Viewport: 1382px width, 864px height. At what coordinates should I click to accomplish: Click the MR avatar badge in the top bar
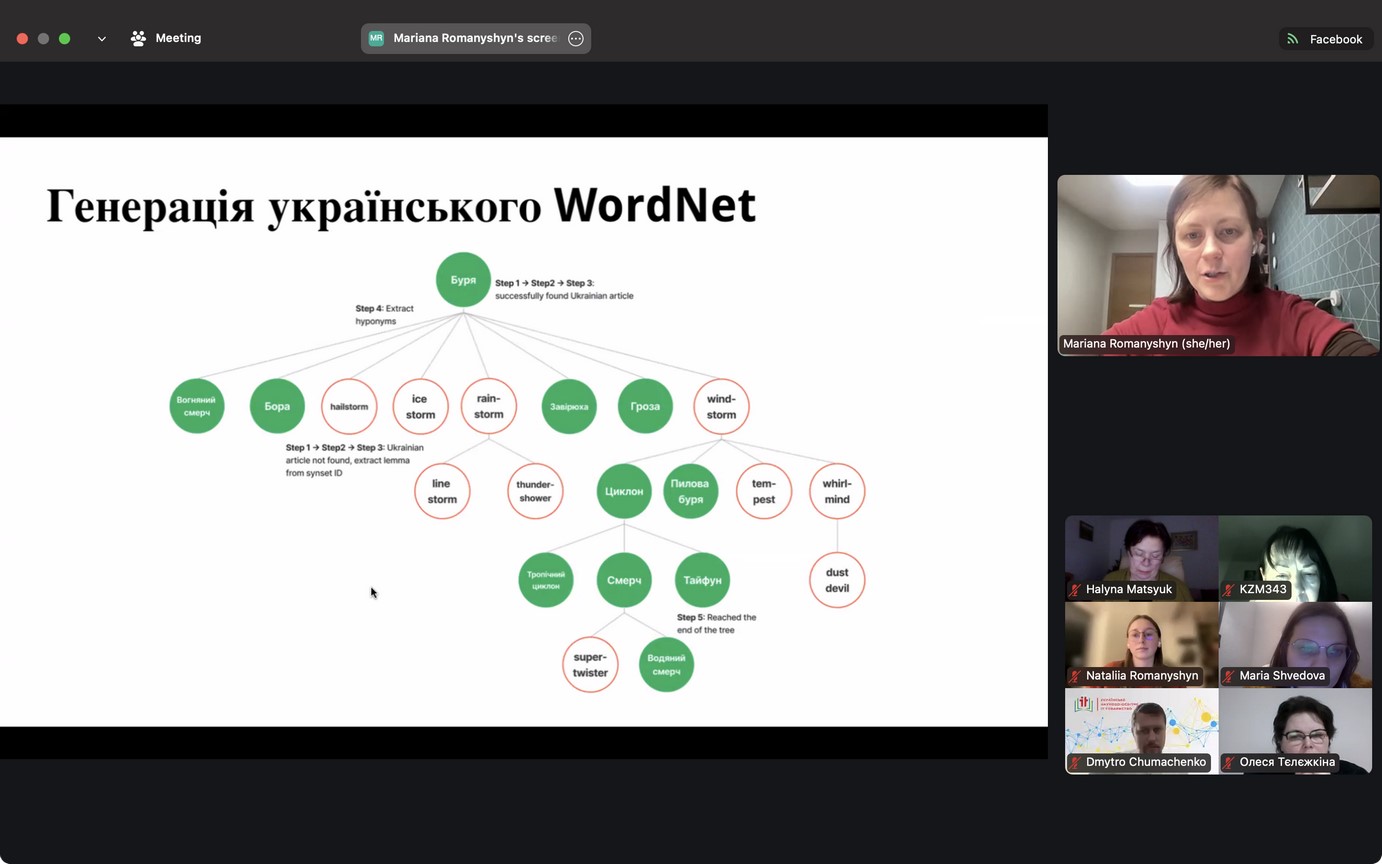pyautogui.click(x=376, y=39)
